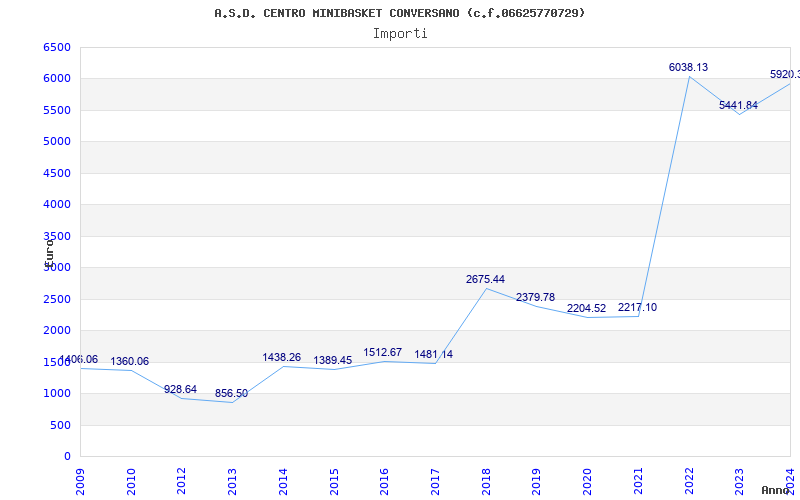The height and width of the screenshot is (500, 800).
Task: Select the 856.50 data label
Action: tap(231, 393)
